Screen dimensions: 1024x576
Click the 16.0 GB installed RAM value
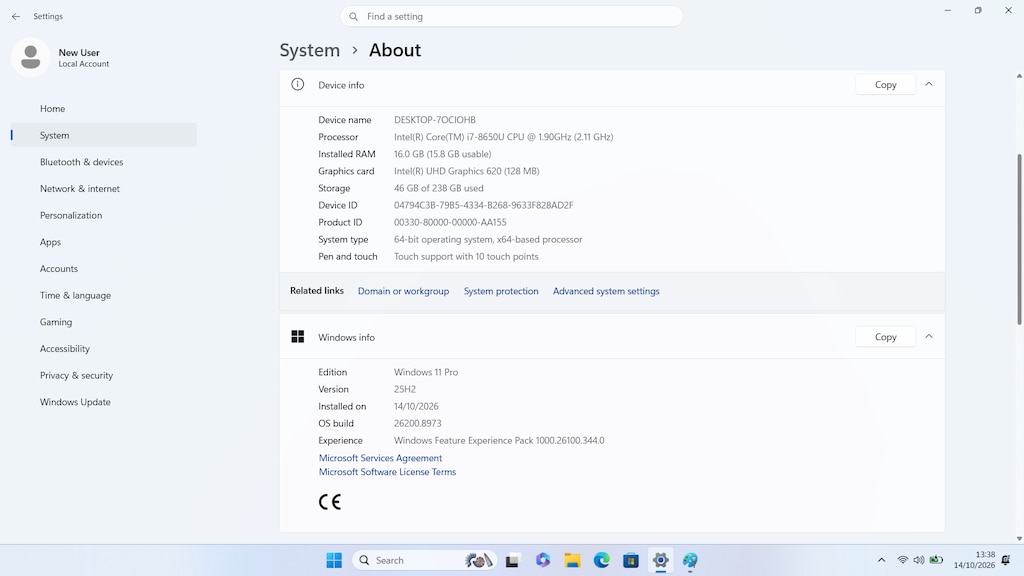(442, 154)
